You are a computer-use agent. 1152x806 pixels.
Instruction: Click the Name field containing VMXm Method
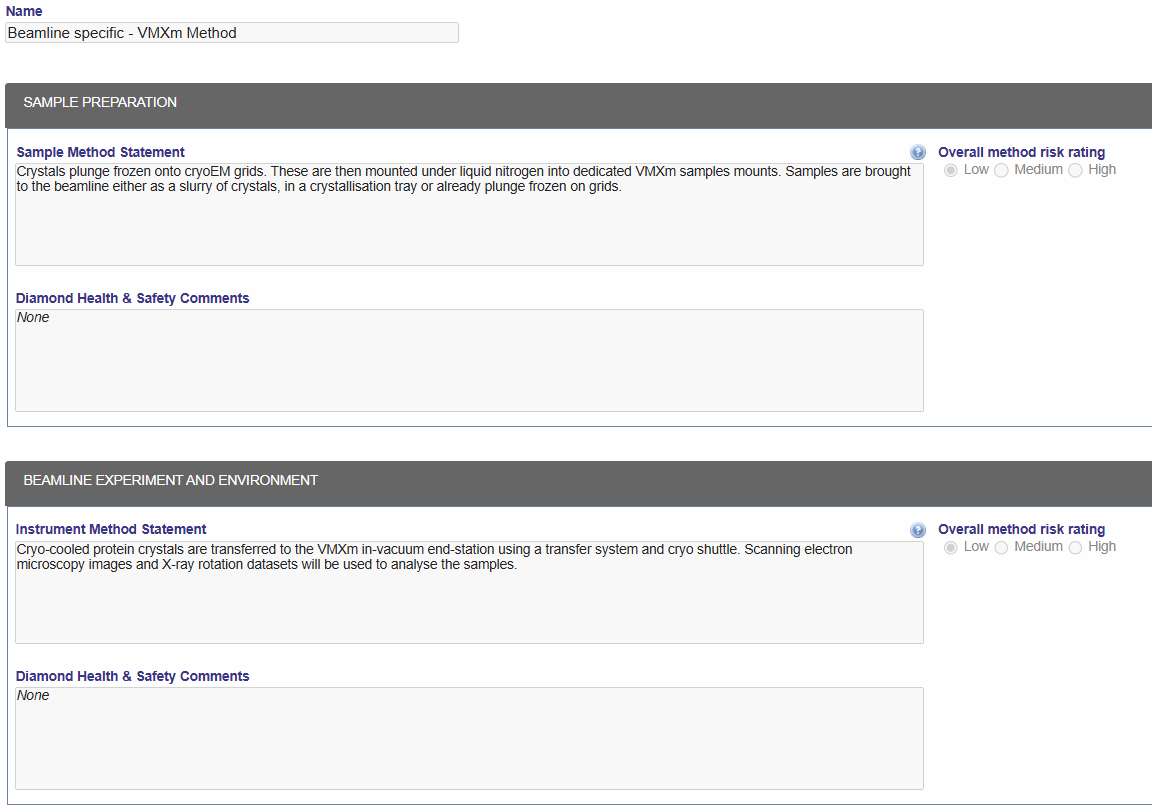(x=231, y=33)
